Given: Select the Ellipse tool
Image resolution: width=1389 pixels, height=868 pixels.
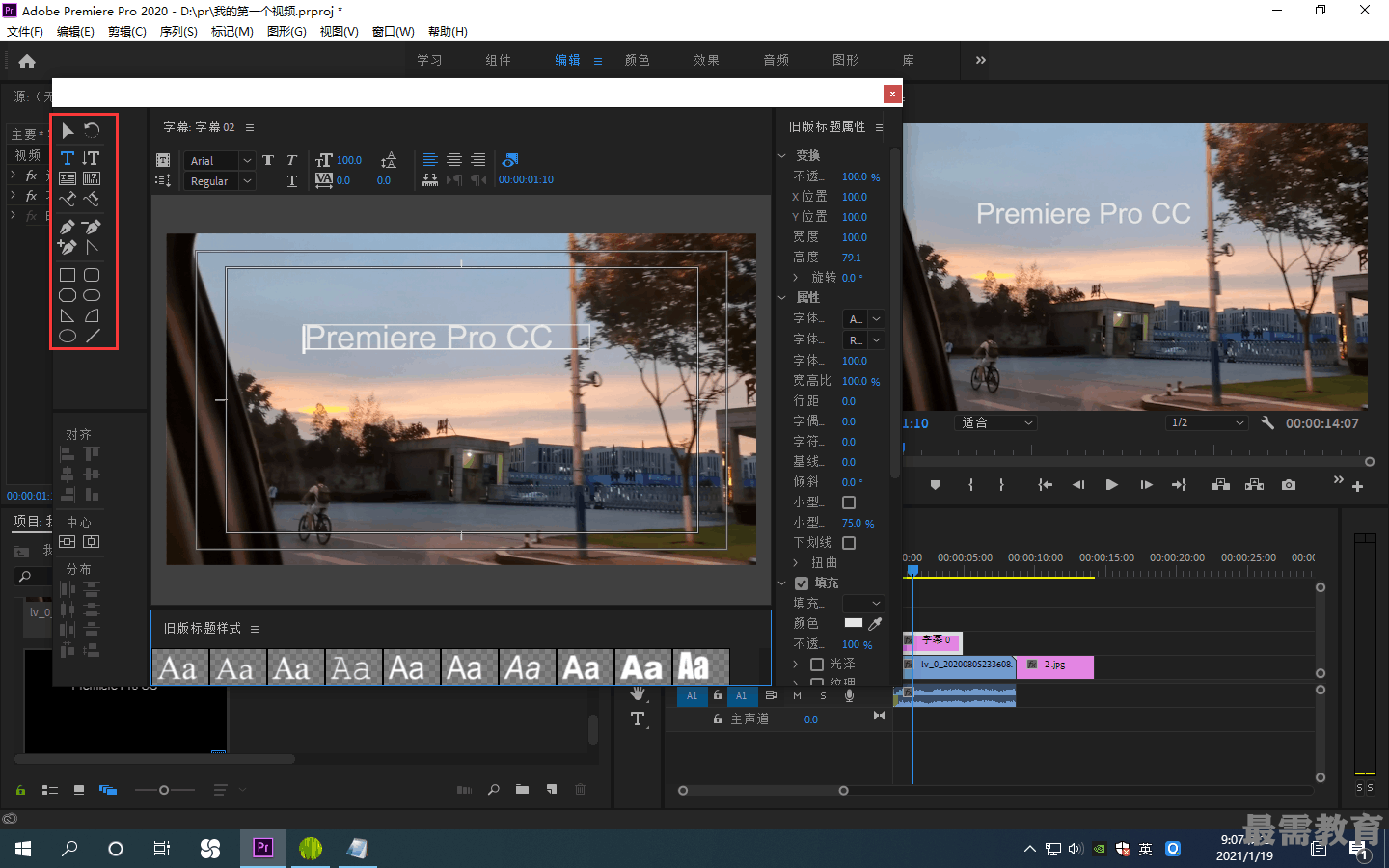Looking at the screenshot, I should (x=68, y=336).
